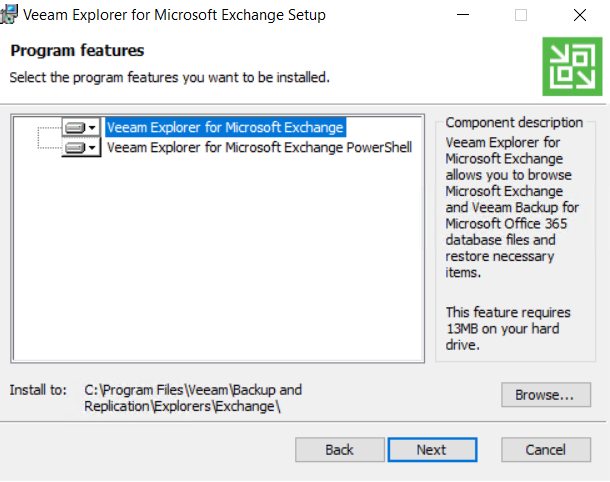Open the install-state arrow for the Exchange PowerShell feature
610x482 pixels.
[92, 148]
